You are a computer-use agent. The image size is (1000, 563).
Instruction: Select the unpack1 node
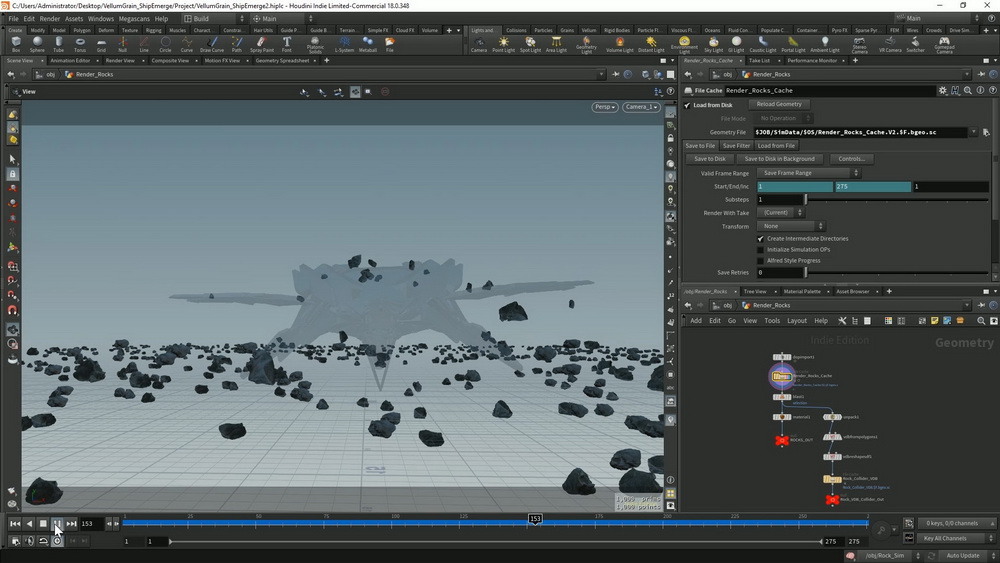click(x=832, y=417)
